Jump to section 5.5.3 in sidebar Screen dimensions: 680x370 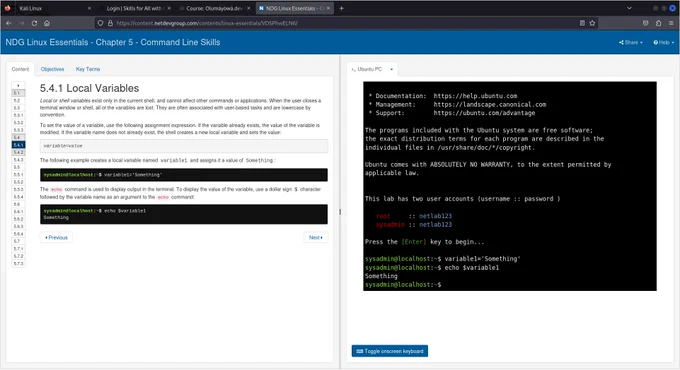click(18, 189)
